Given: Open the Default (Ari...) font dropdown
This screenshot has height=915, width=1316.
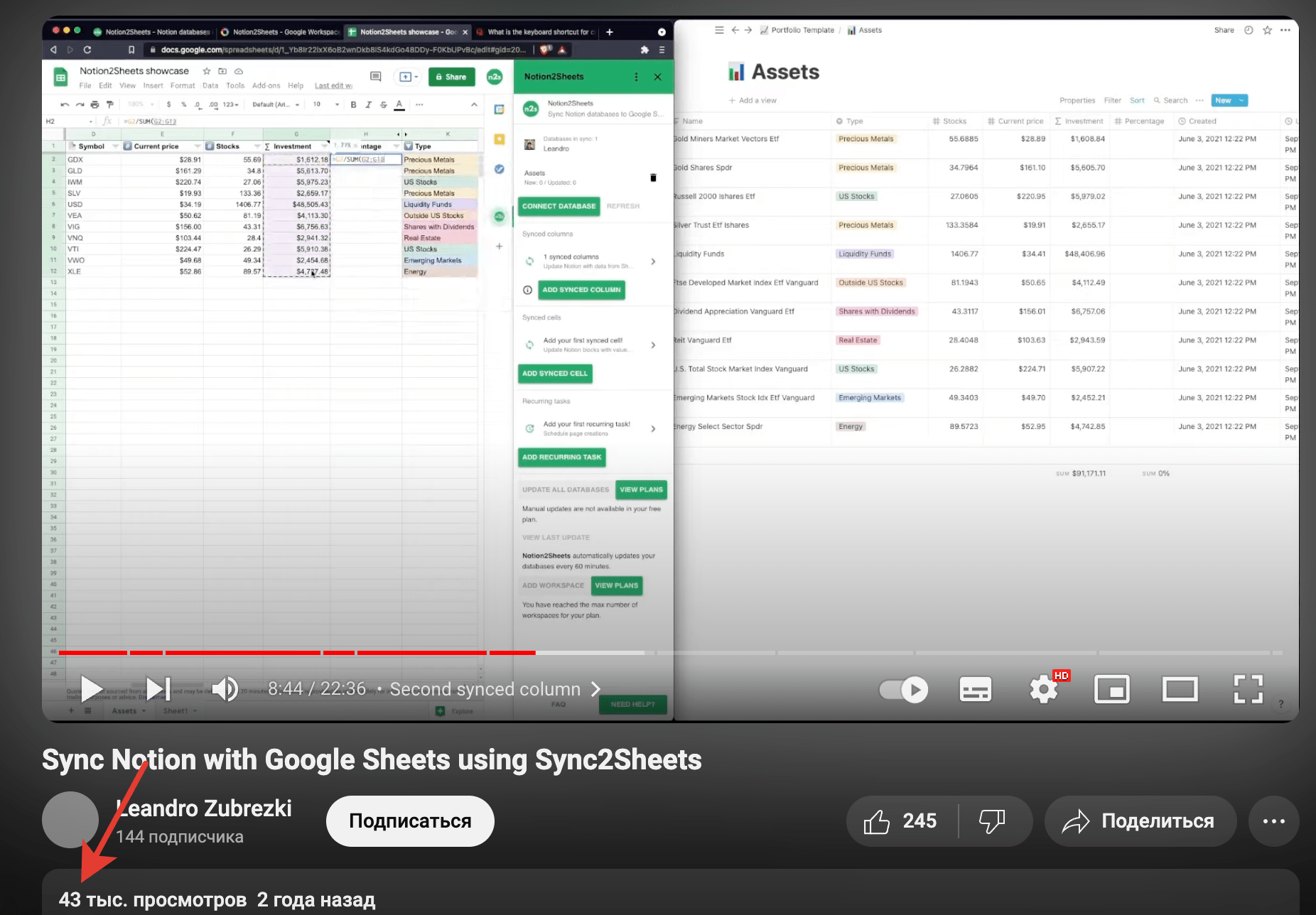Looking at the screenshot, I should [x=276, y=104].
